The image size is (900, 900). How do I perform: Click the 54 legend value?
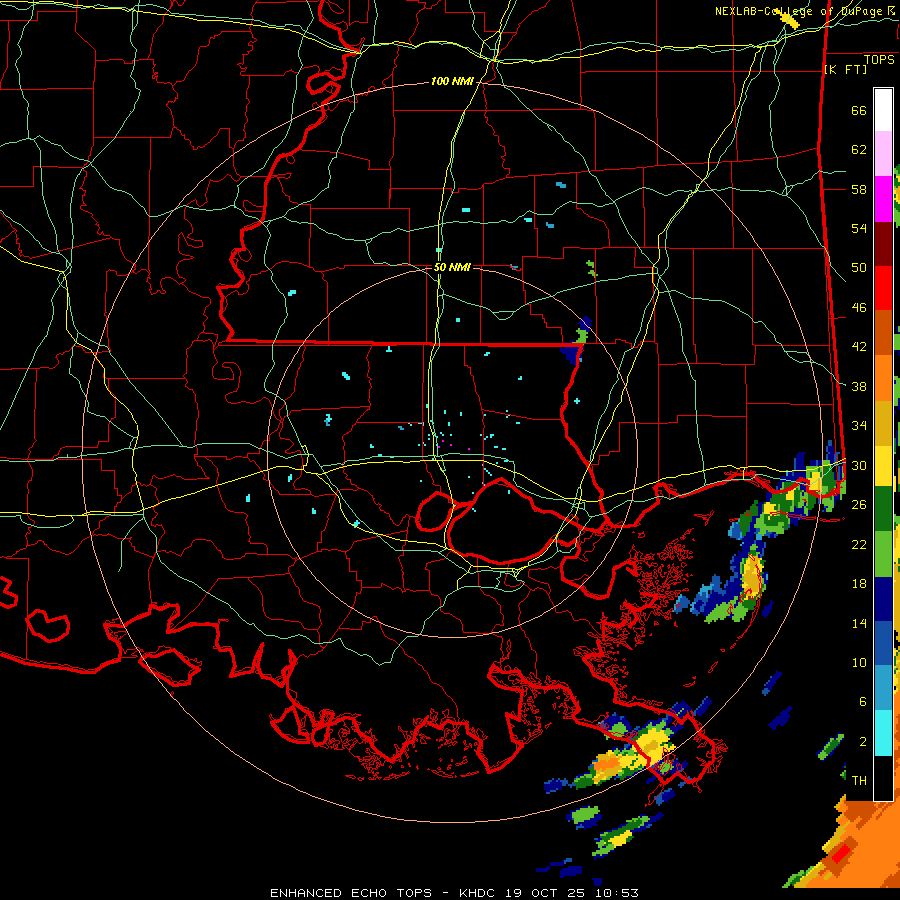click(x=859, y=228)
